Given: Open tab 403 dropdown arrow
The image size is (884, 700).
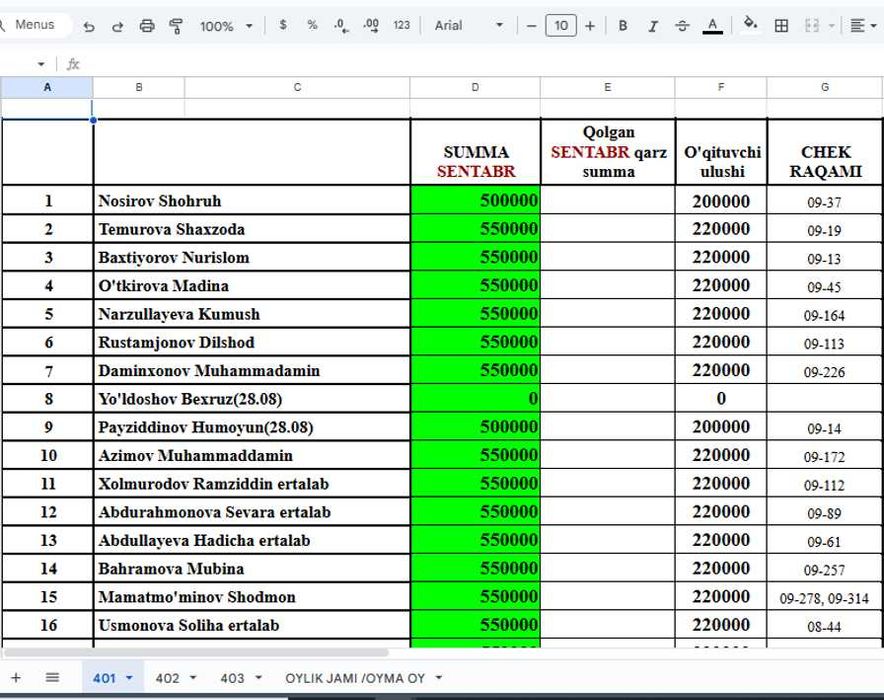Looking at the screenshot, I should coord(258,678).
